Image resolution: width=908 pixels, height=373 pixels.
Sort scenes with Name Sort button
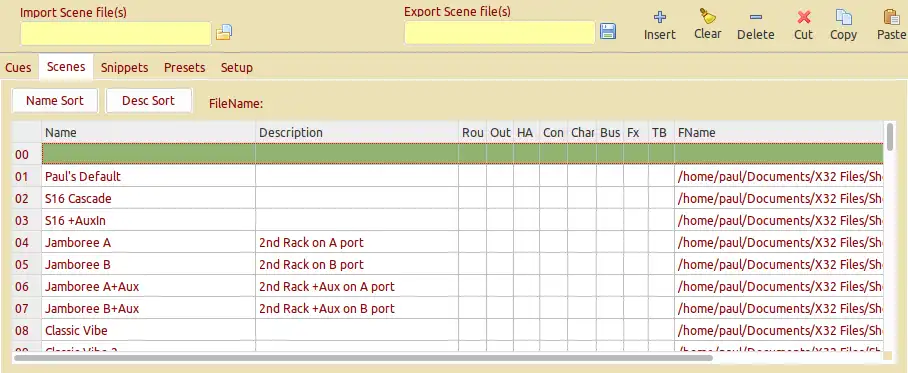coord(55,101)
